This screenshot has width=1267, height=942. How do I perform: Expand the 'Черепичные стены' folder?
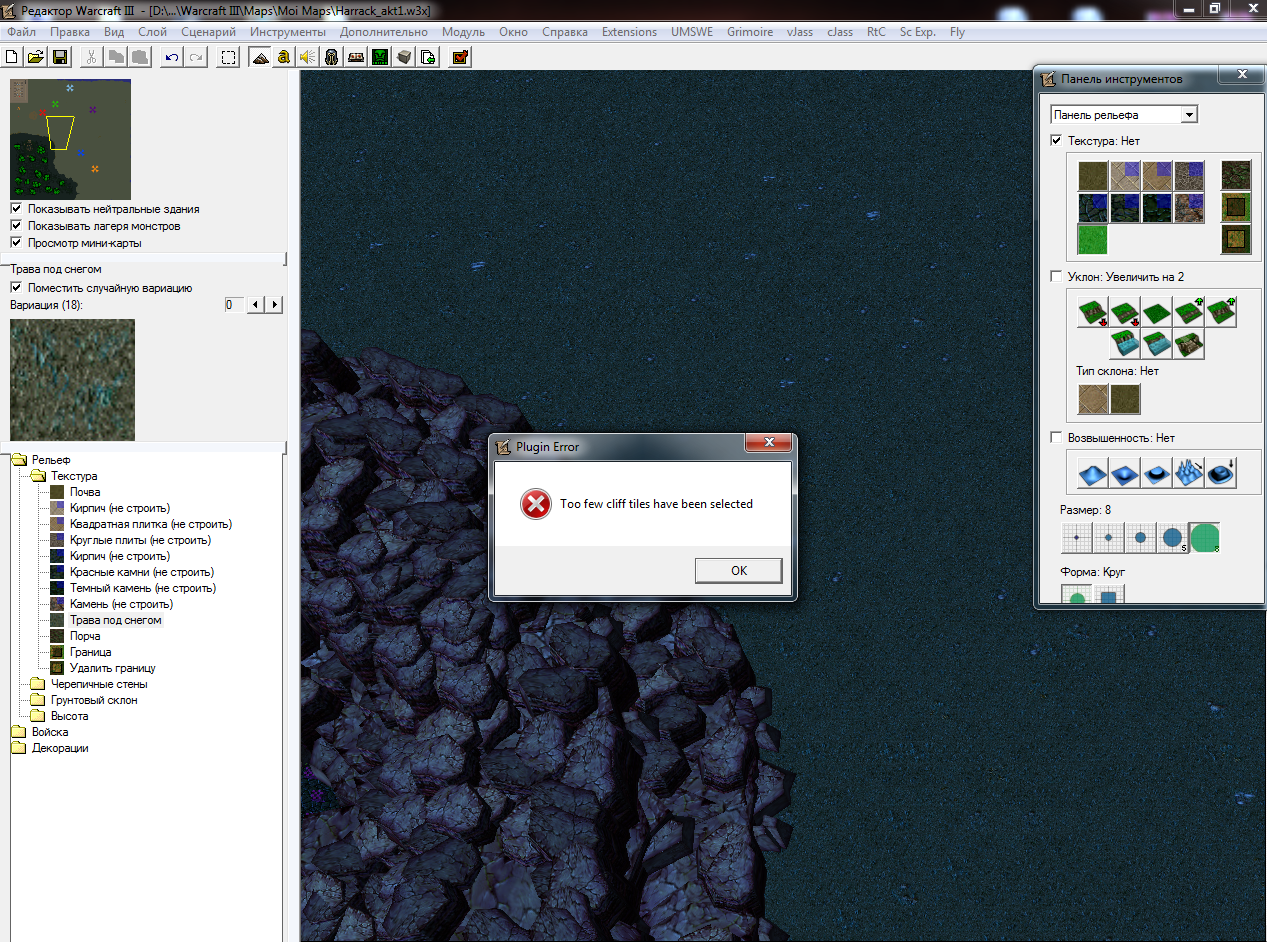click(38, 684)
